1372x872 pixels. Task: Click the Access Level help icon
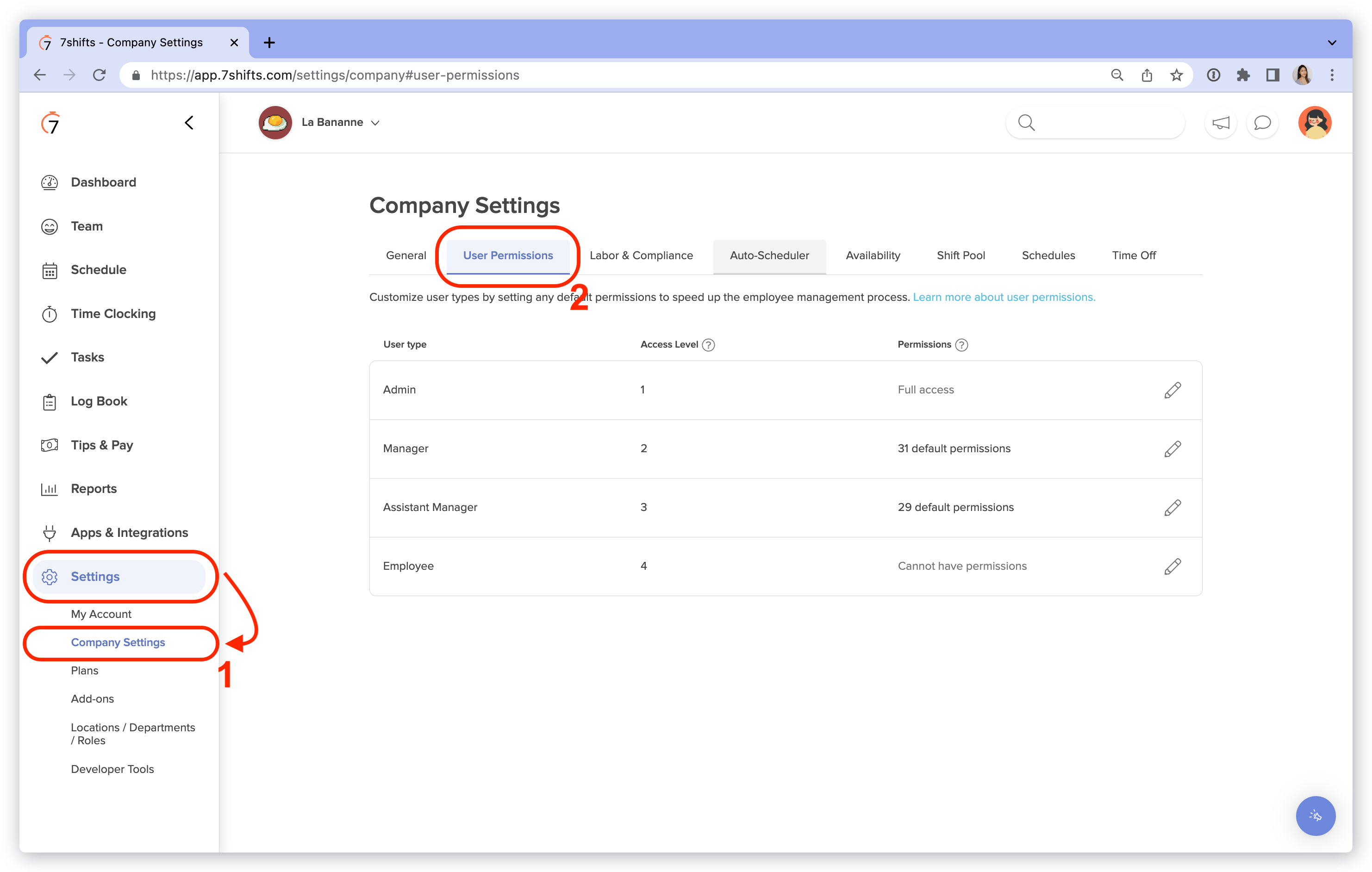pyautogui.click(x=708, y=344)
